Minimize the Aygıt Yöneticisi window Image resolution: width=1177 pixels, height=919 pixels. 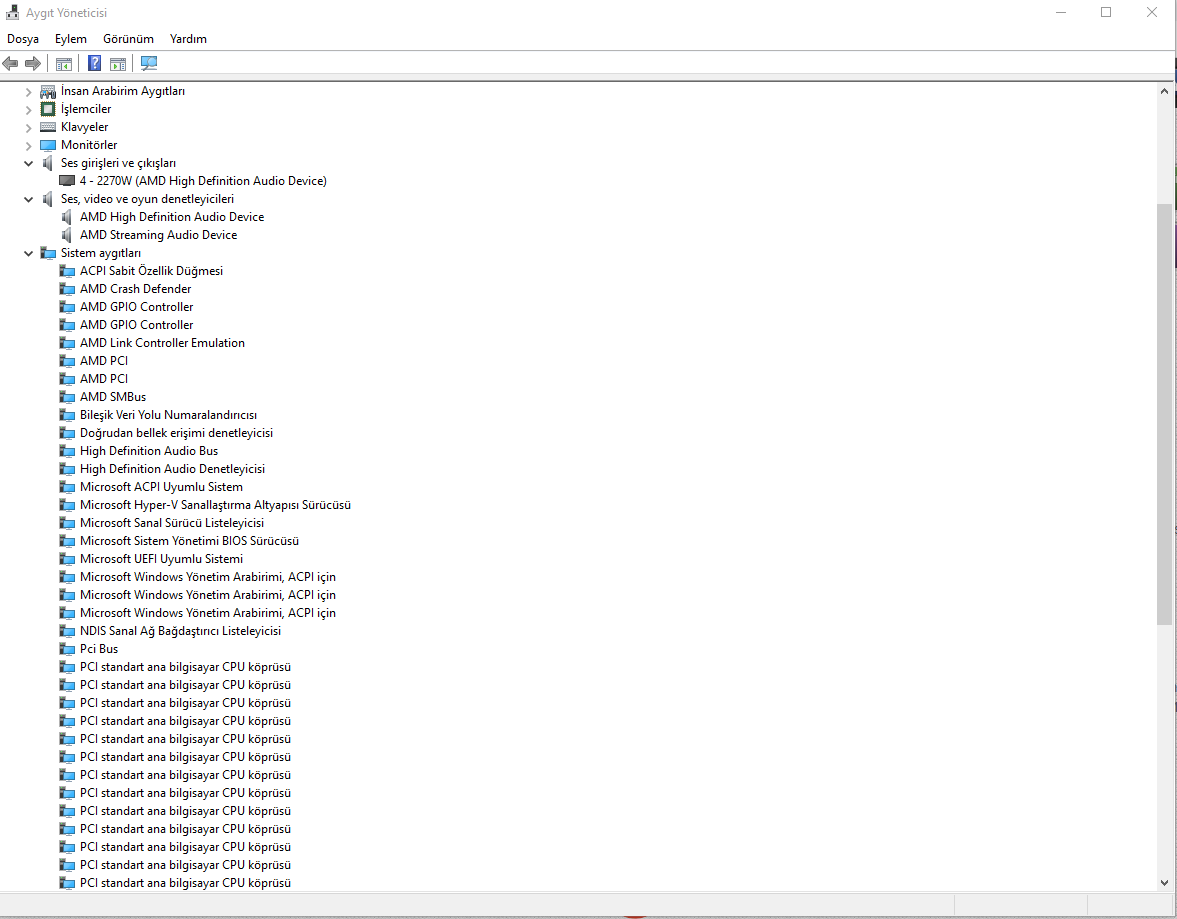click(x=1061, y=12)
